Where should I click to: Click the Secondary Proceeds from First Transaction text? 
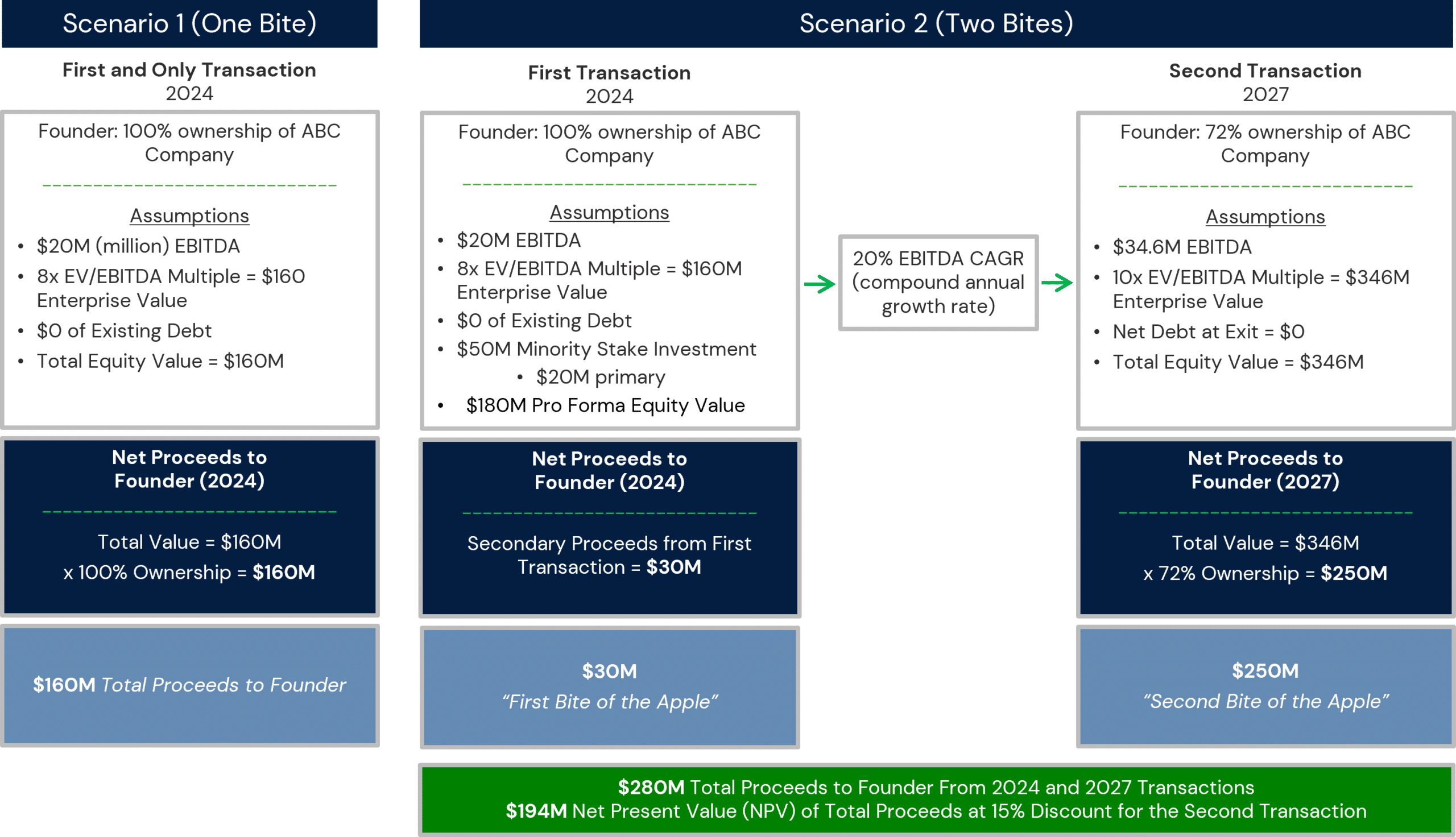point(609,556)
